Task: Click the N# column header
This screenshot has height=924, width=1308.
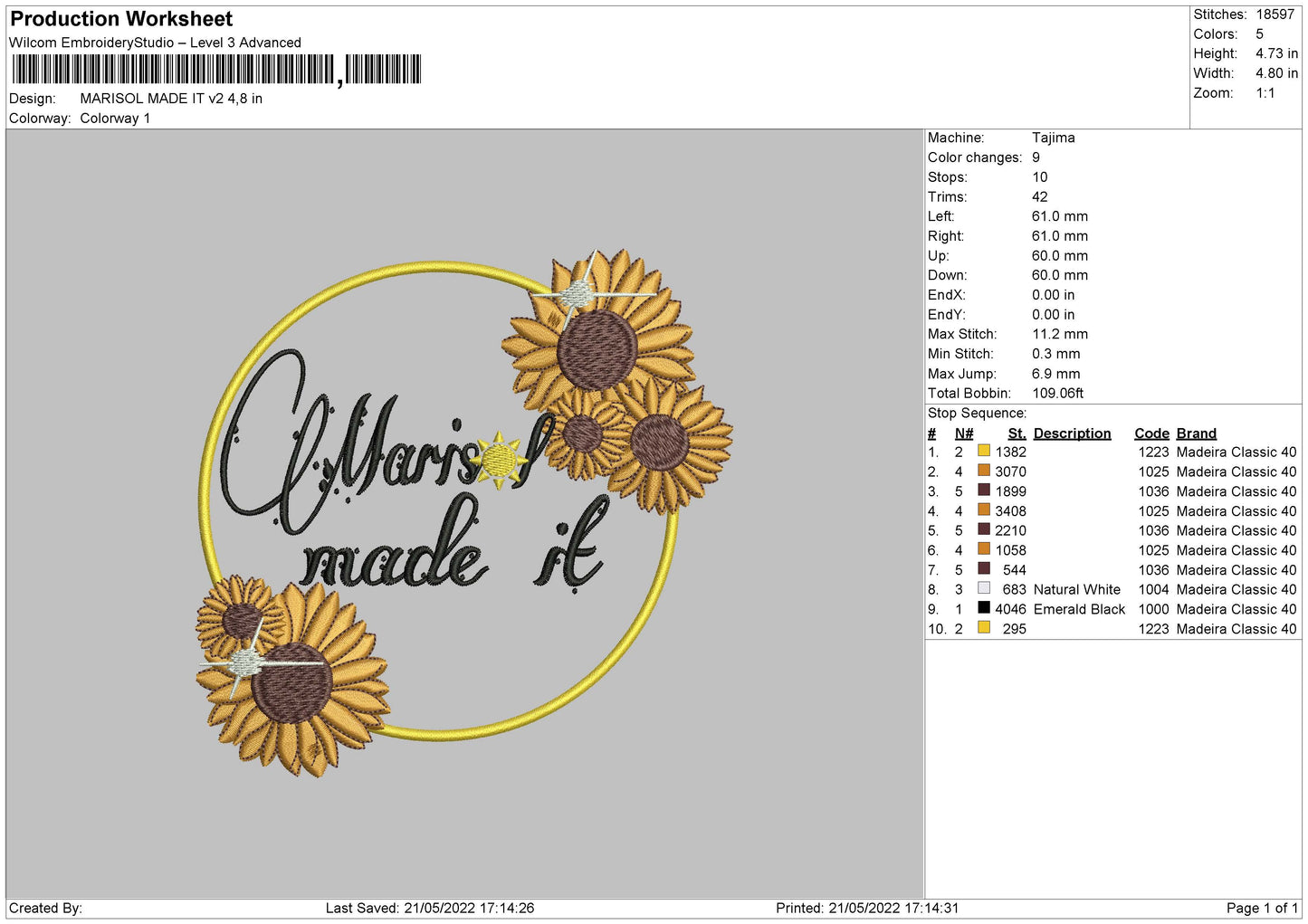Action: [x=964, y=433]
